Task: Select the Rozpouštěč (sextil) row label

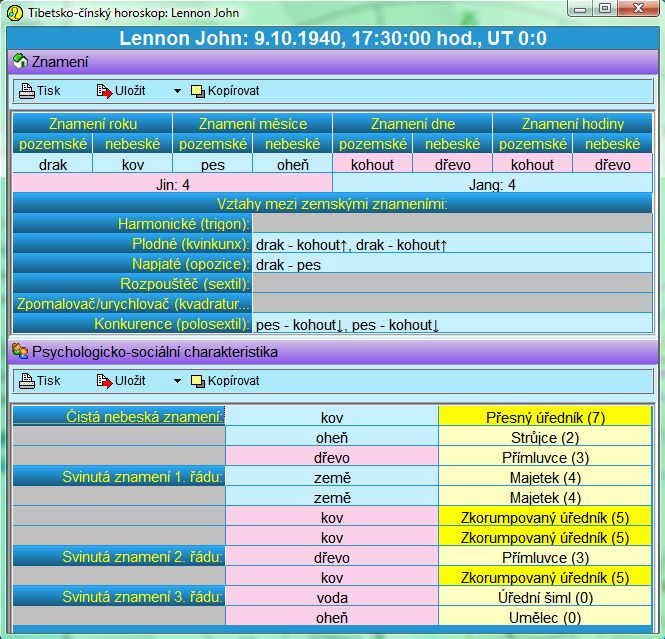Action: tap(132, 284)
